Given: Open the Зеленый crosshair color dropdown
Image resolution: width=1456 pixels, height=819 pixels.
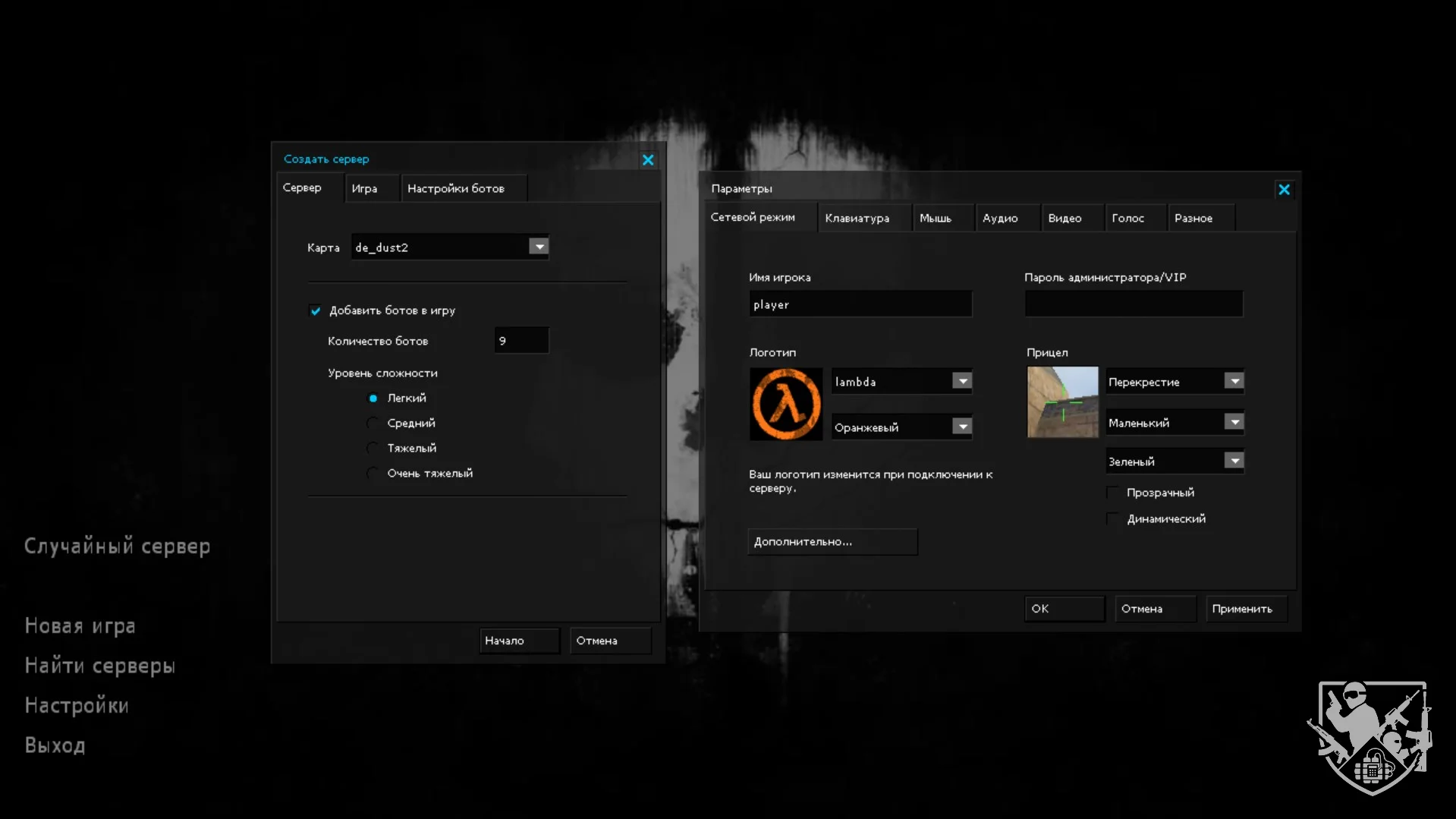Looking at the screenshot, I should 1234,461.
